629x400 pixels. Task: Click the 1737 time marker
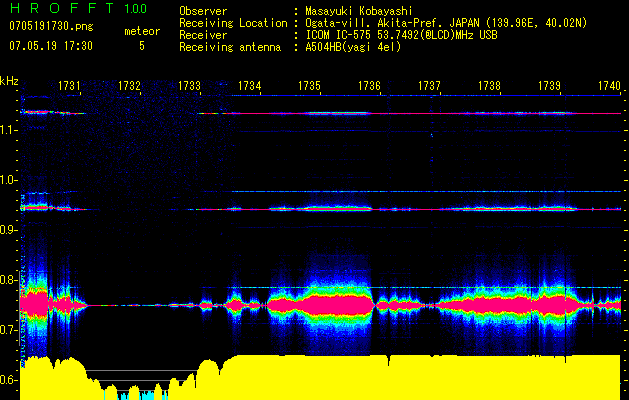[429, 85]
